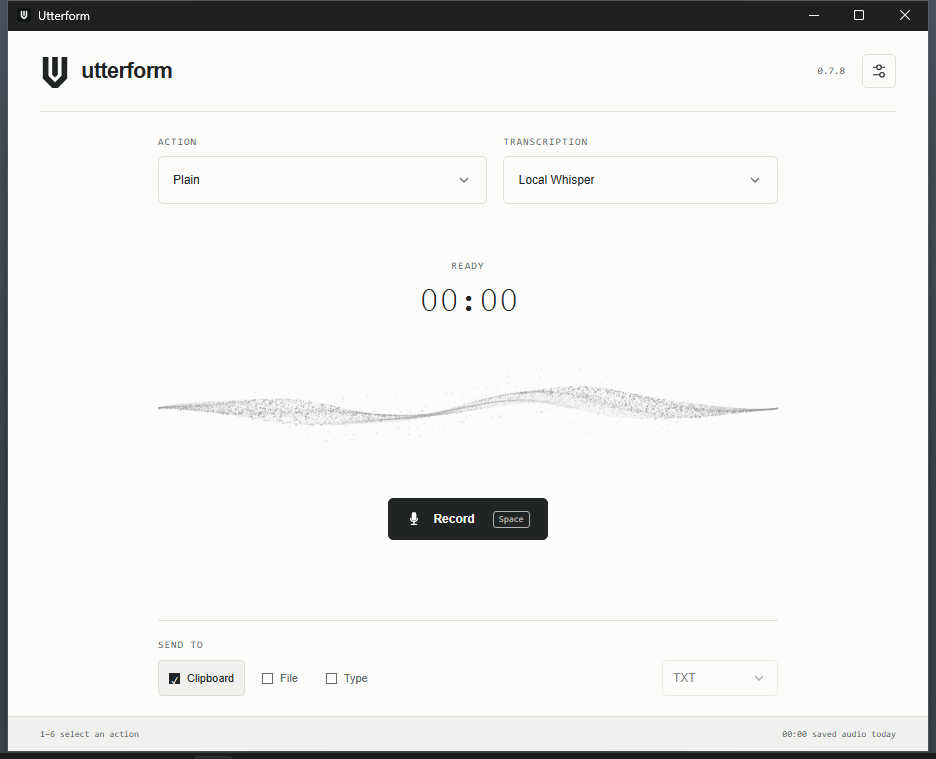
Task: Open settings via sliders icon
Action: coord(878,71)
